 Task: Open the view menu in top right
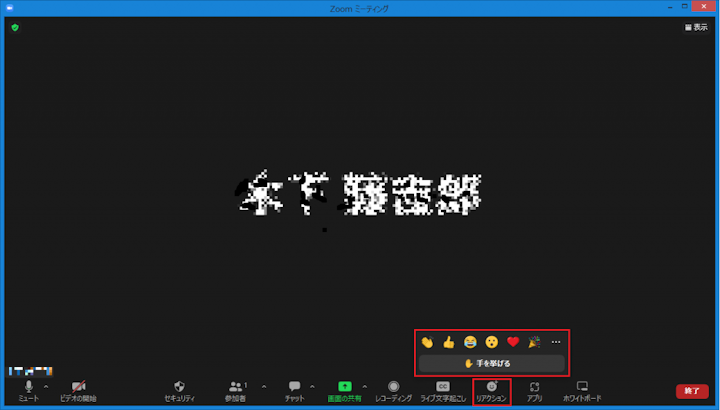[x=695, y=27]
